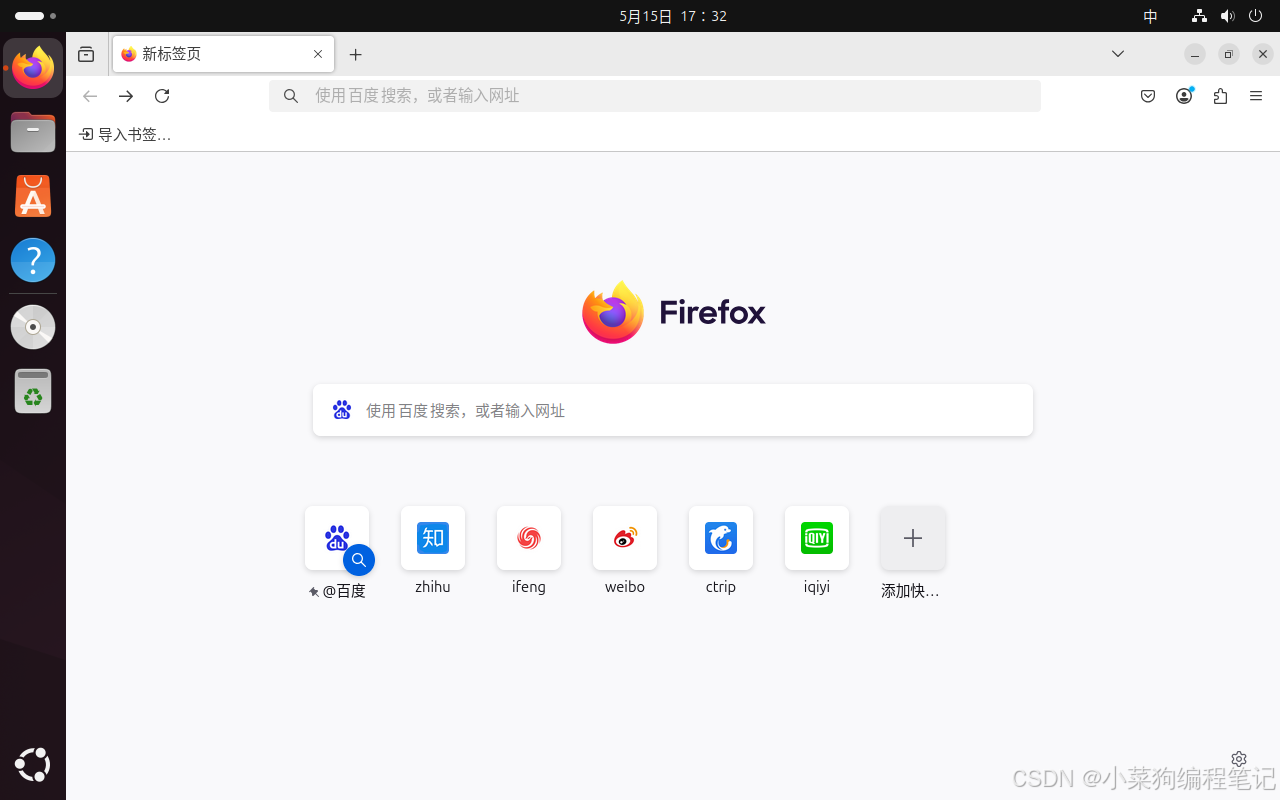Open Help question mark in dock

coord(33,260)
